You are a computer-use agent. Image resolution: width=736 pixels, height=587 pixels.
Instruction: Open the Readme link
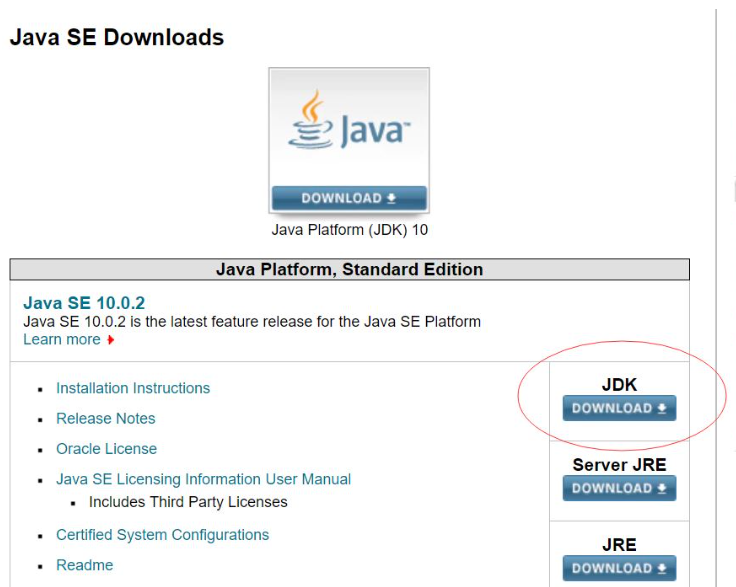(85, 565)
